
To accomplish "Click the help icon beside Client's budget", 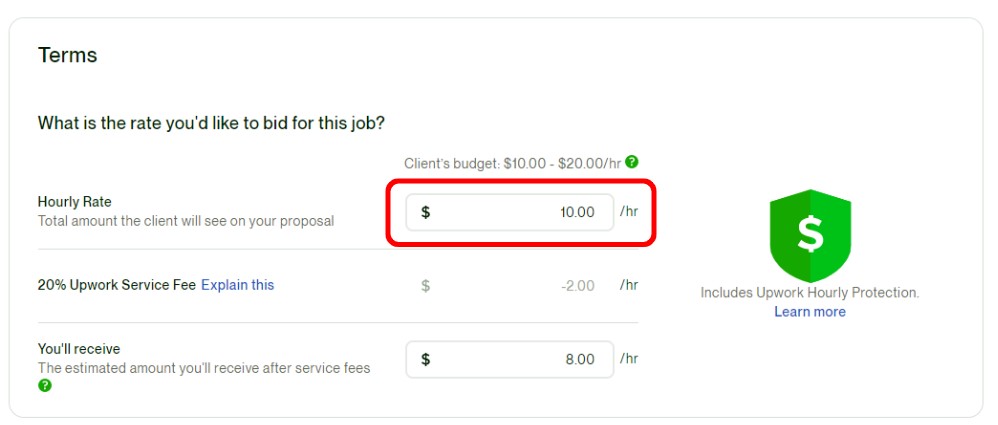I will coord(631,162).
